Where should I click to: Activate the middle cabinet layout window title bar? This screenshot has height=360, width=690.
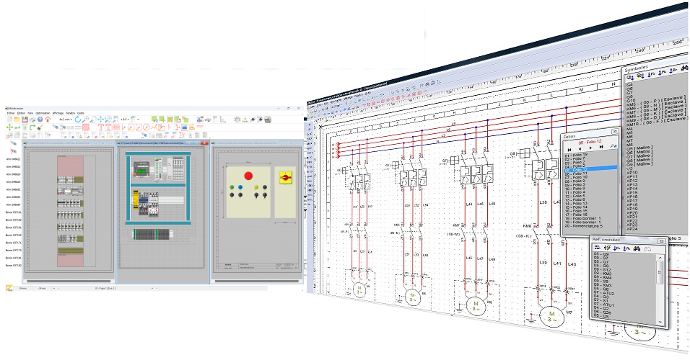click(162, 143)
